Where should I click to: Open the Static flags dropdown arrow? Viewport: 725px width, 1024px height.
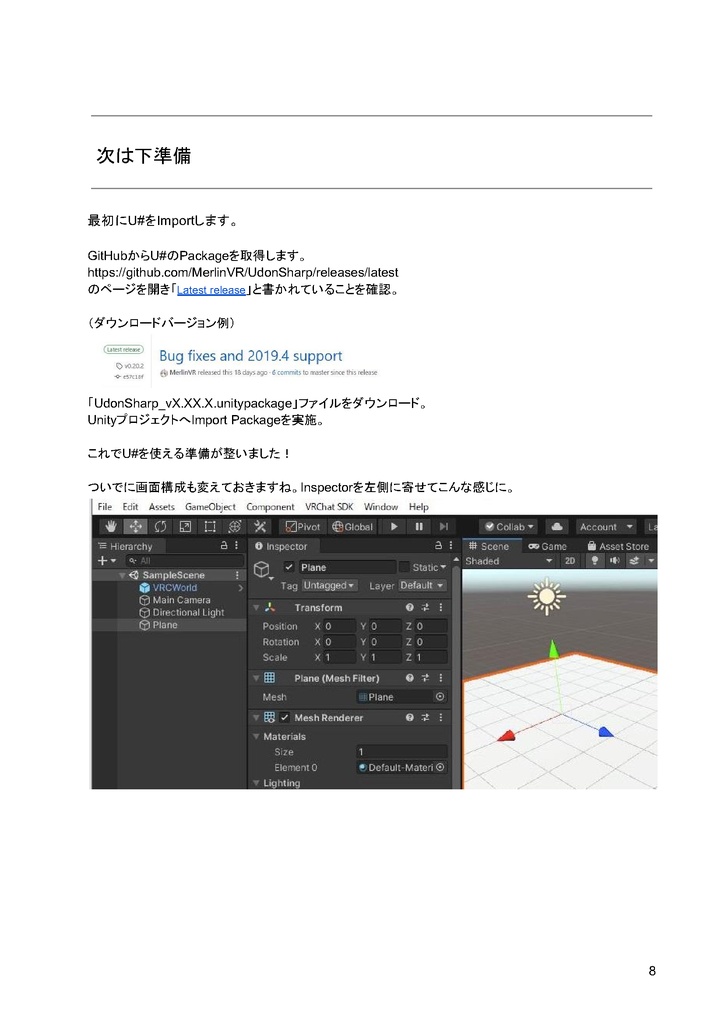(443, 567)
